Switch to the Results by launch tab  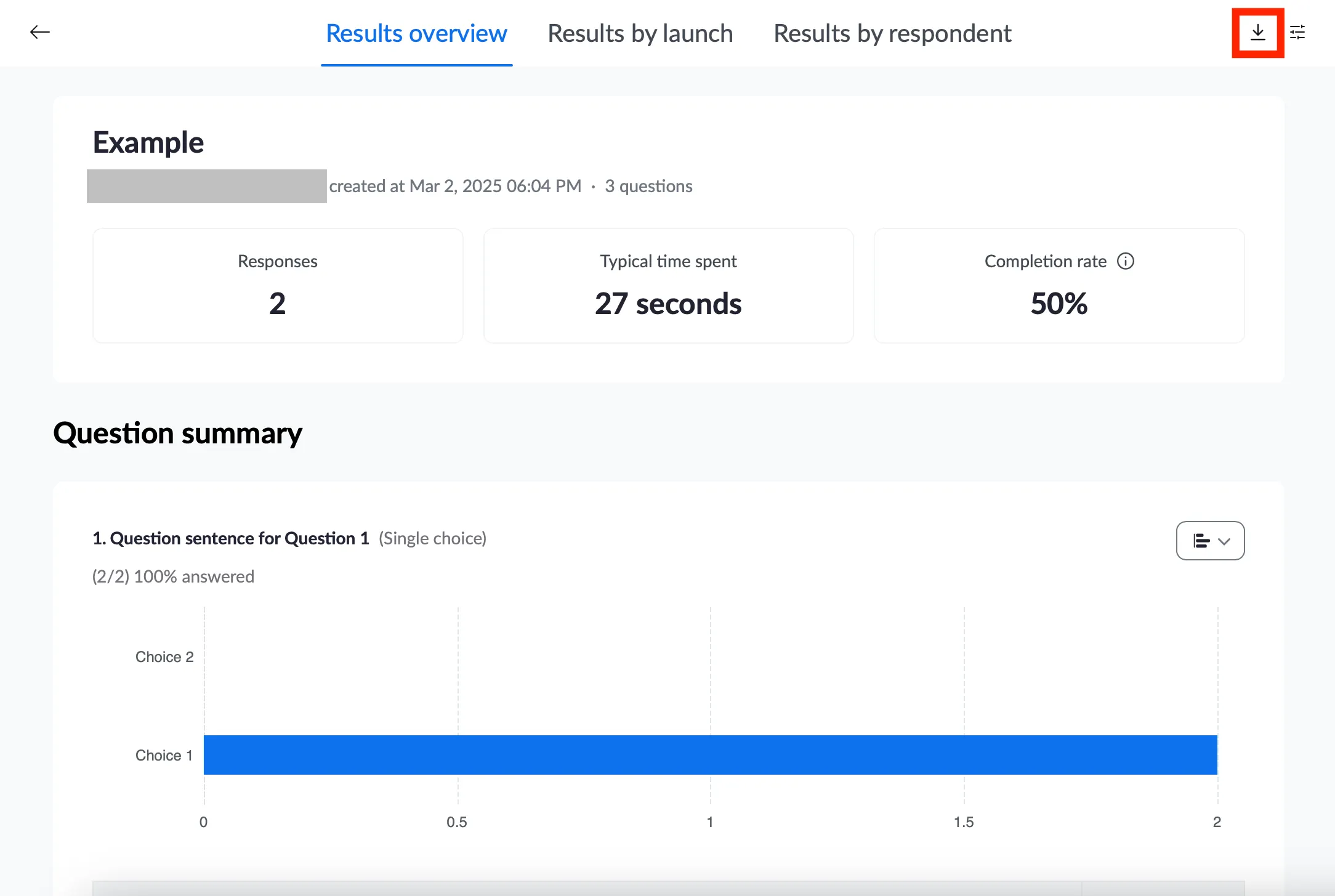[x=640, y=33]
